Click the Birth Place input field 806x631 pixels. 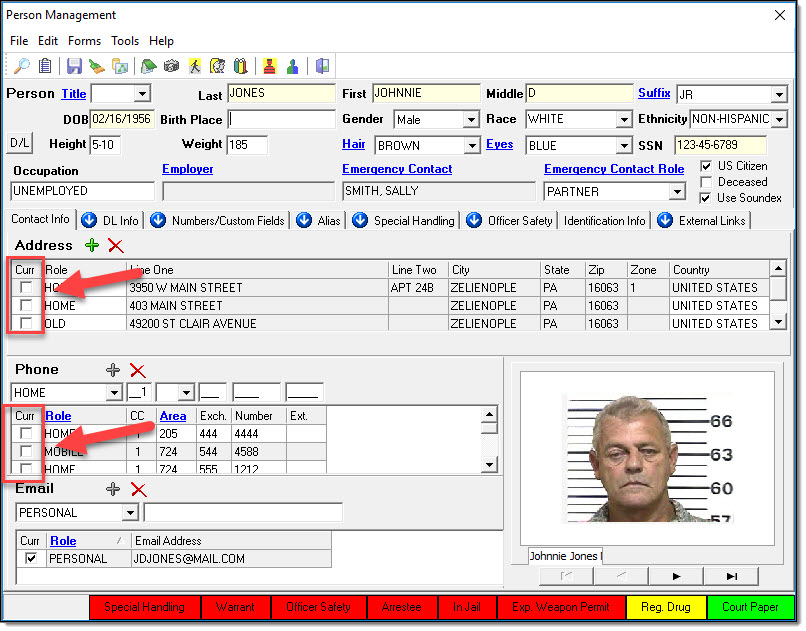coord(281,119)
